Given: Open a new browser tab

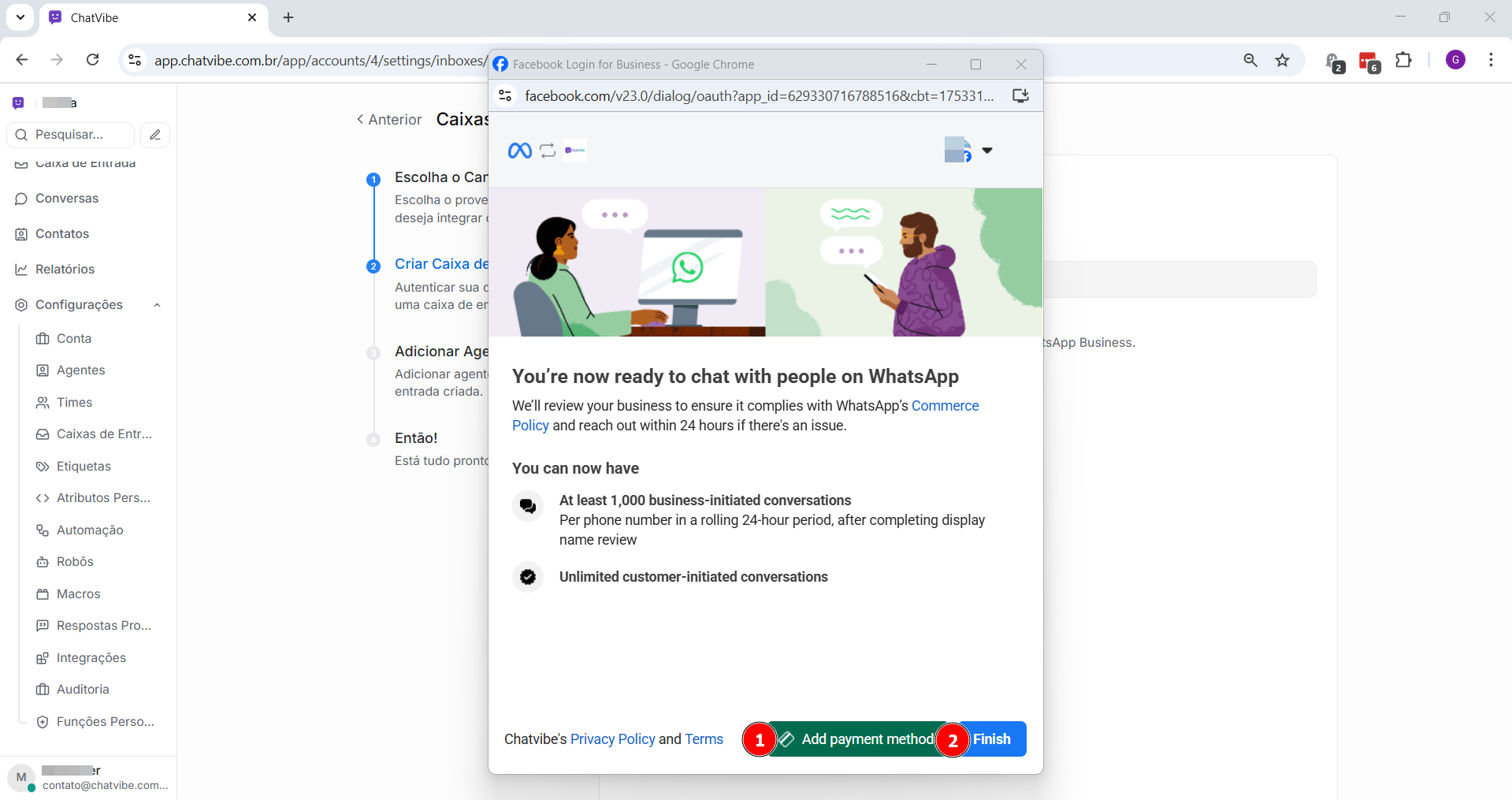Looking at the screenshot, I should [288, 17].
